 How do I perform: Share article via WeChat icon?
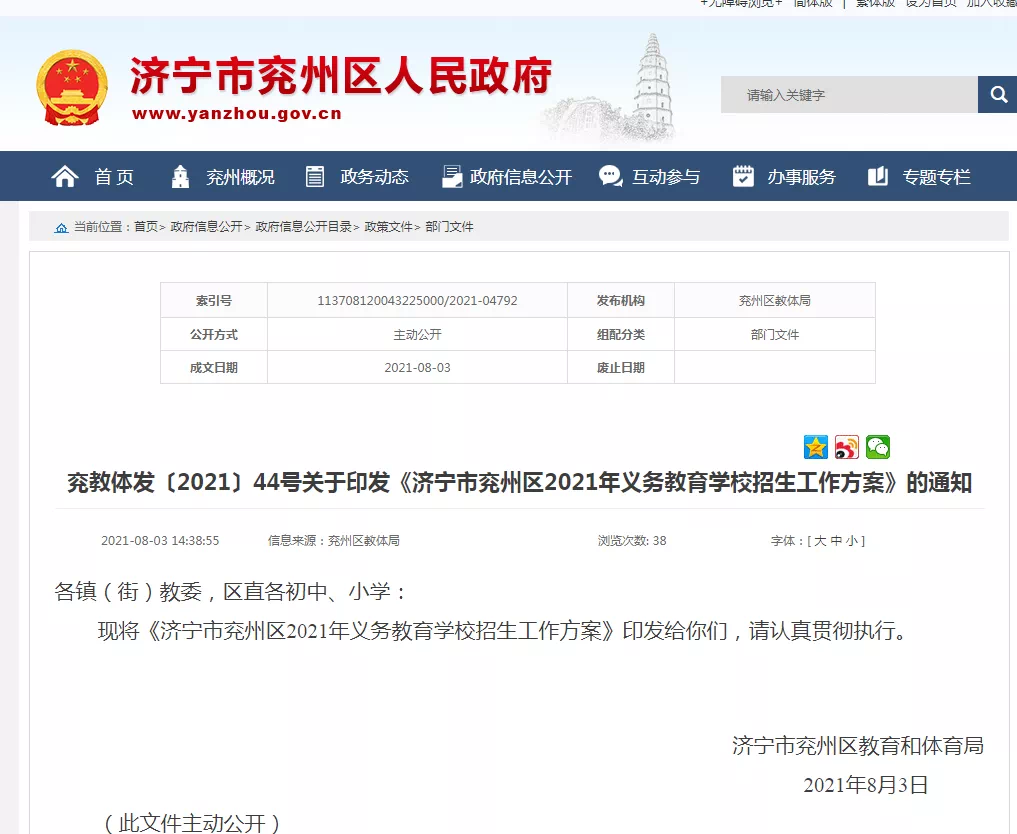coord(878,447)
